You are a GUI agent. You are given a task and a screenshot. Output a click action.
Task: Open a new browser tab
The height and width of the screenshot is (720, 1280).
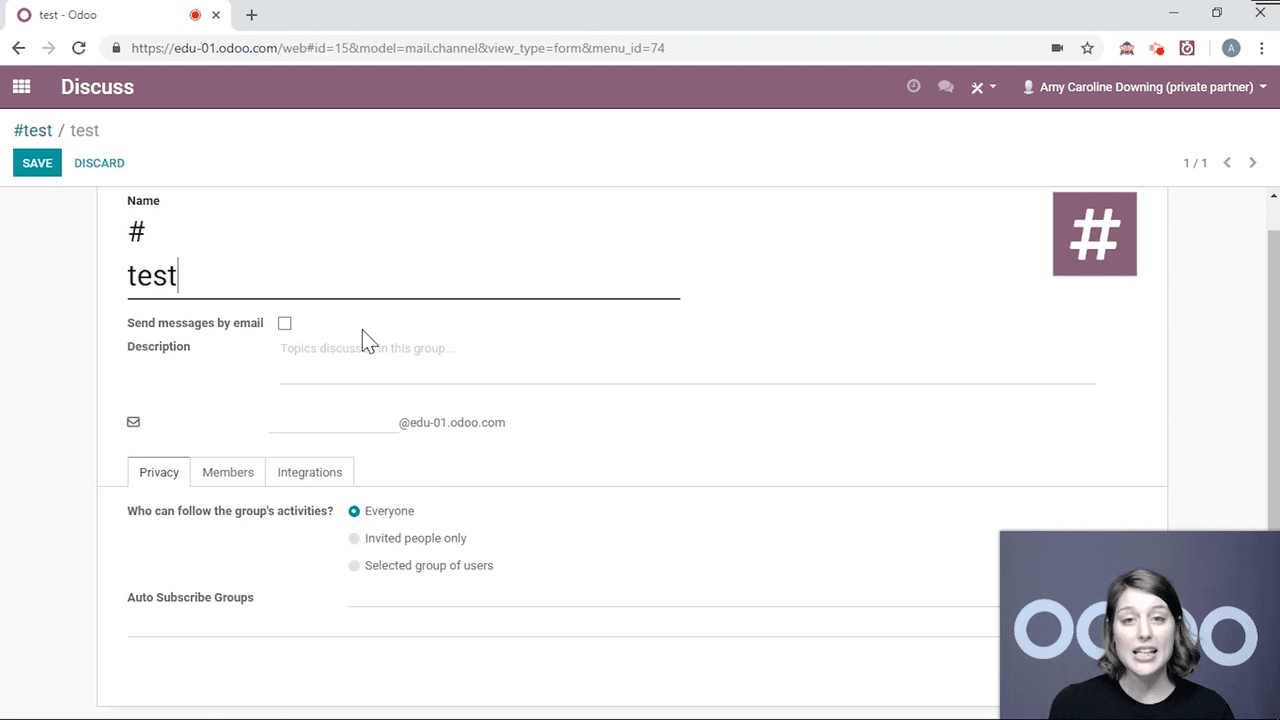251,15
